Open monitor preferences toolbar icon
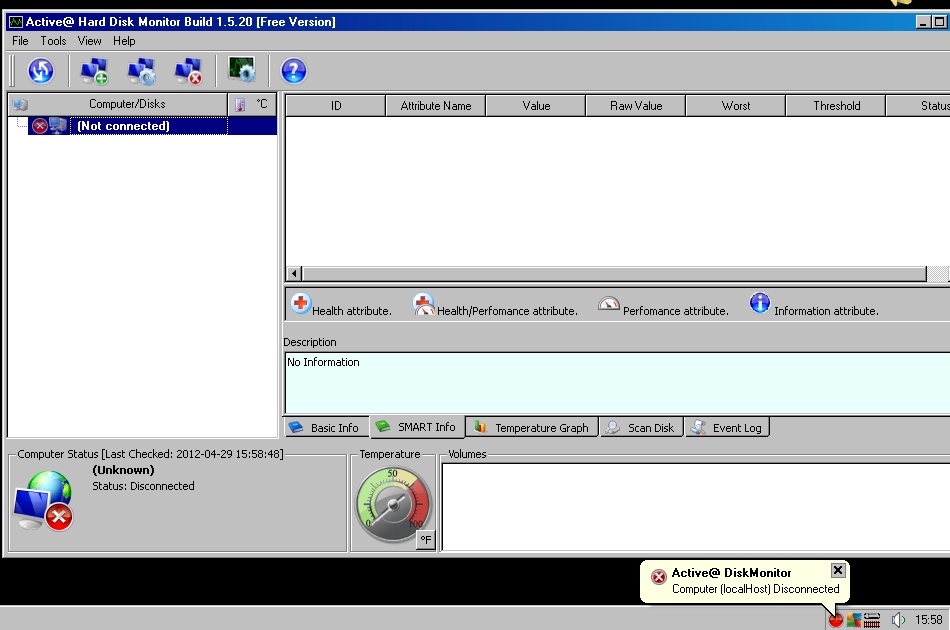950x630 pixels. click(242, 70)
